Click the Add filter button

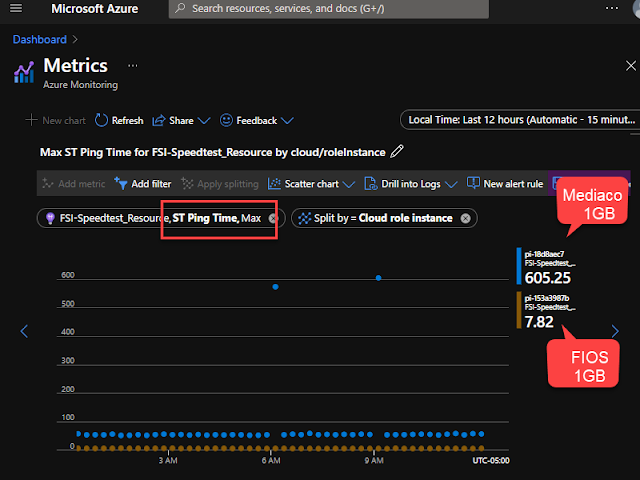pyautogui.click(x=142, y=184)
